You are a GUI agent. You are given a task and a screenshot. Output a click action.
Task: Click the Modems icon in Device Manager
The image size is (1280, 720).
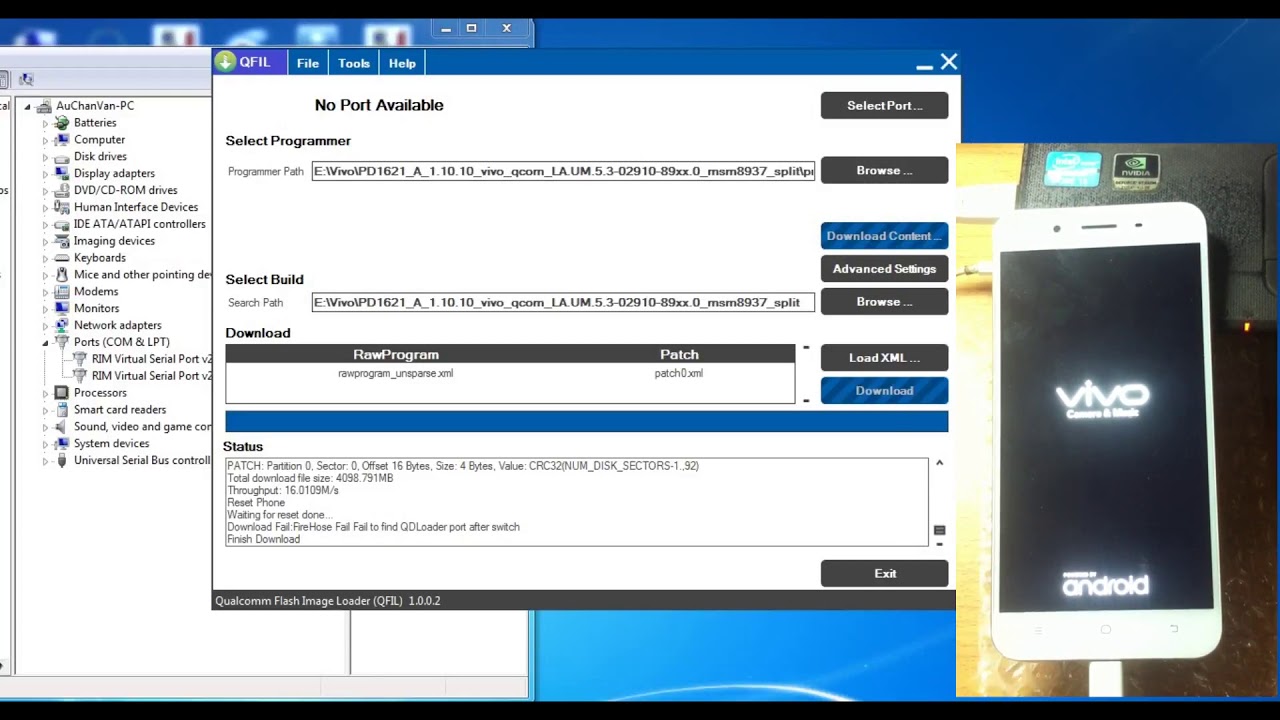(62, 291)
